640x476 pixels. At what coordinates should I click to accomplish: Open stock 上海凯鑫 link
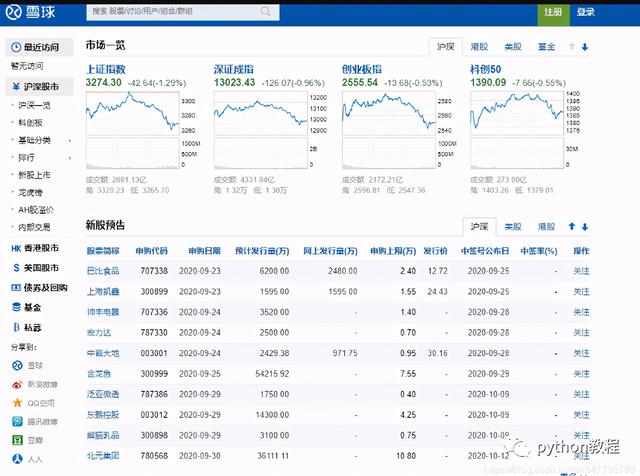(x=103, y=291)
